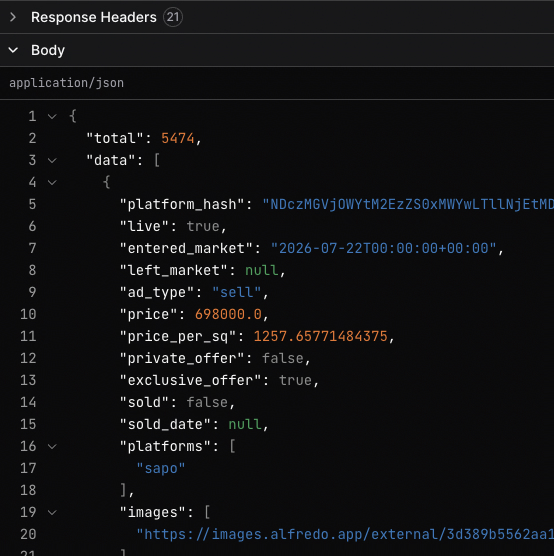Expand the Response Headers section
Screen dimensions: 554x556
click(x=13, y=17)
